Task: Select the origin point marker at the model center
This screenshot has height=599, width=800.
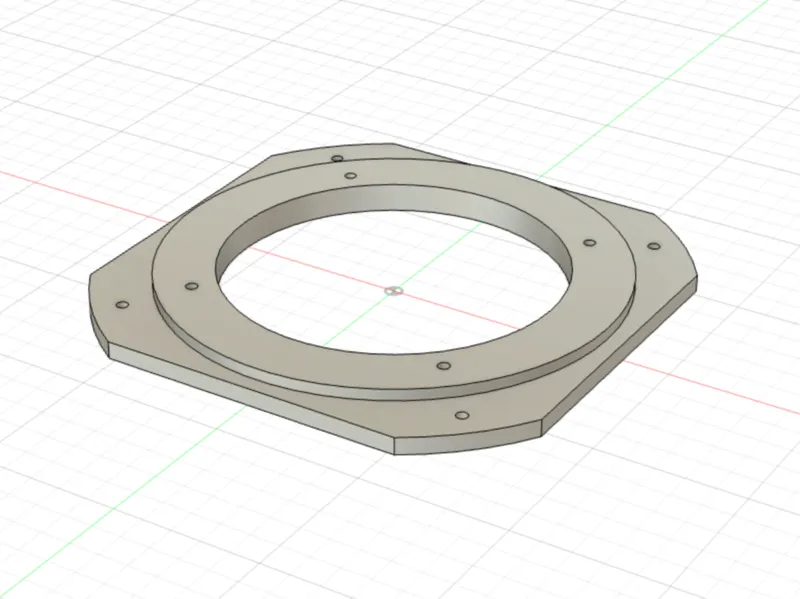Action: (394, 291)
